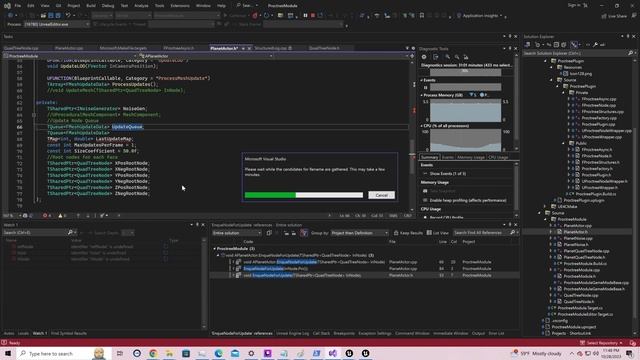The image size is (640, 360).
Task: Click the Save All toolbar icon
Action: 58,16
